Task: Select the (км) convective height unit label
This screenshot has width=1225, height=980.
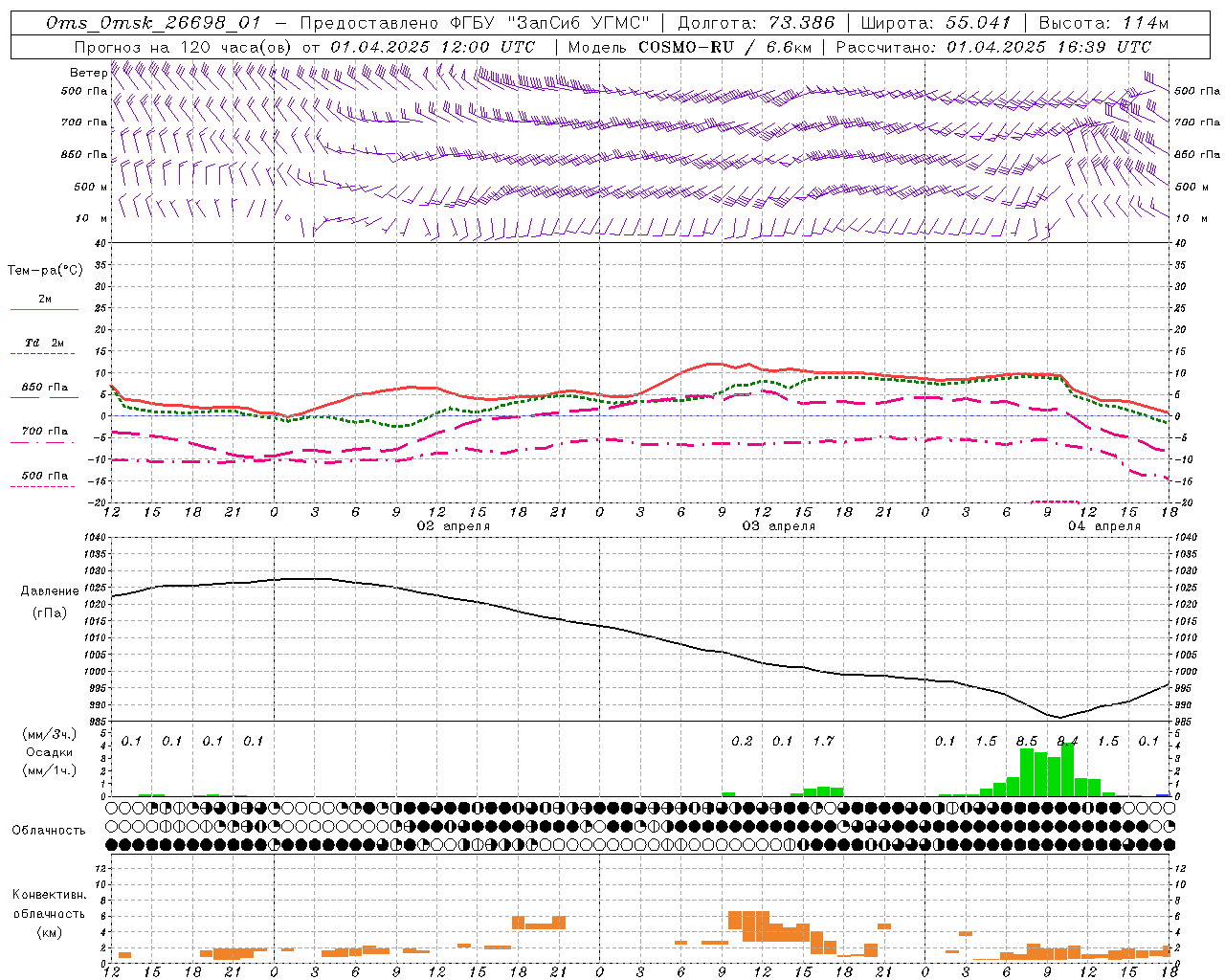Action: pos(49,932)
